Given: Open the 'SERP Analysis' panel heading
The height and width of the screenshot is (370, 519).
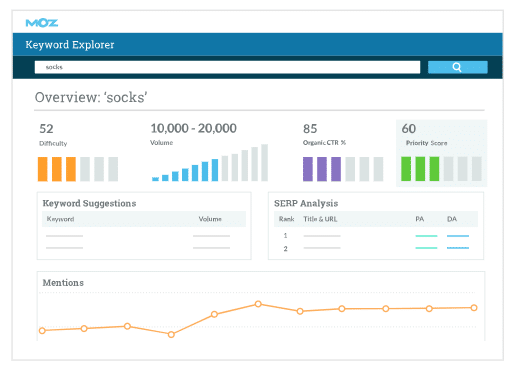Looking at the screenshot, I should 306,203.
